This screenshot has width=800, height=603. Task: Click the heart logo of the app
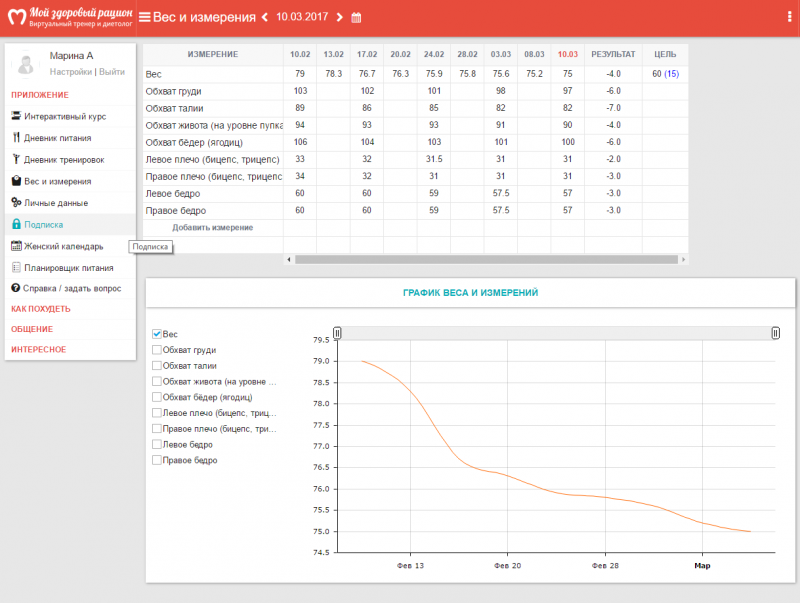pos(17,17)
